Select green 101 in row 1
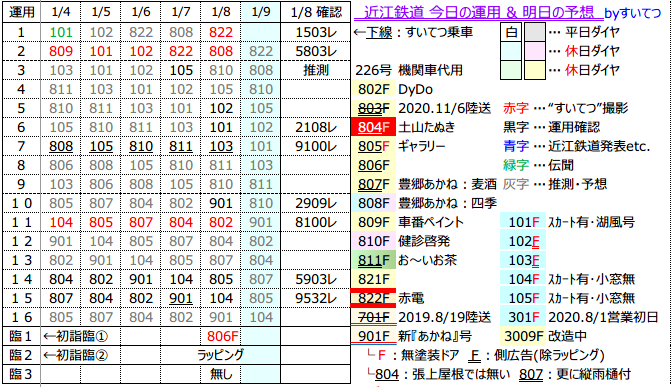 click(61, 32)
